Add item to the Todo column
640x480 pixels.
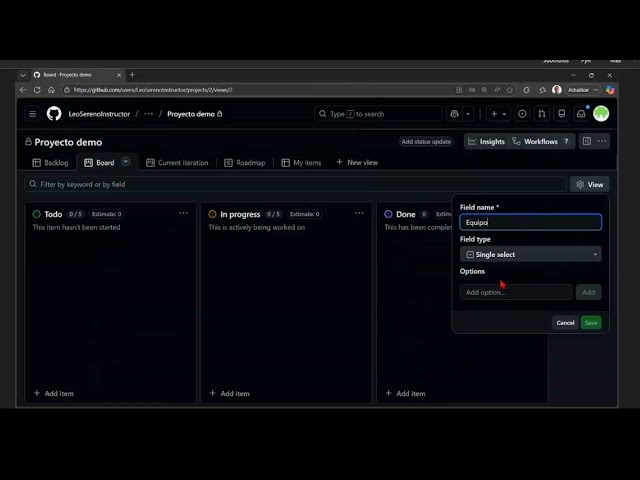pyautogui.click(x=53, y=393)
